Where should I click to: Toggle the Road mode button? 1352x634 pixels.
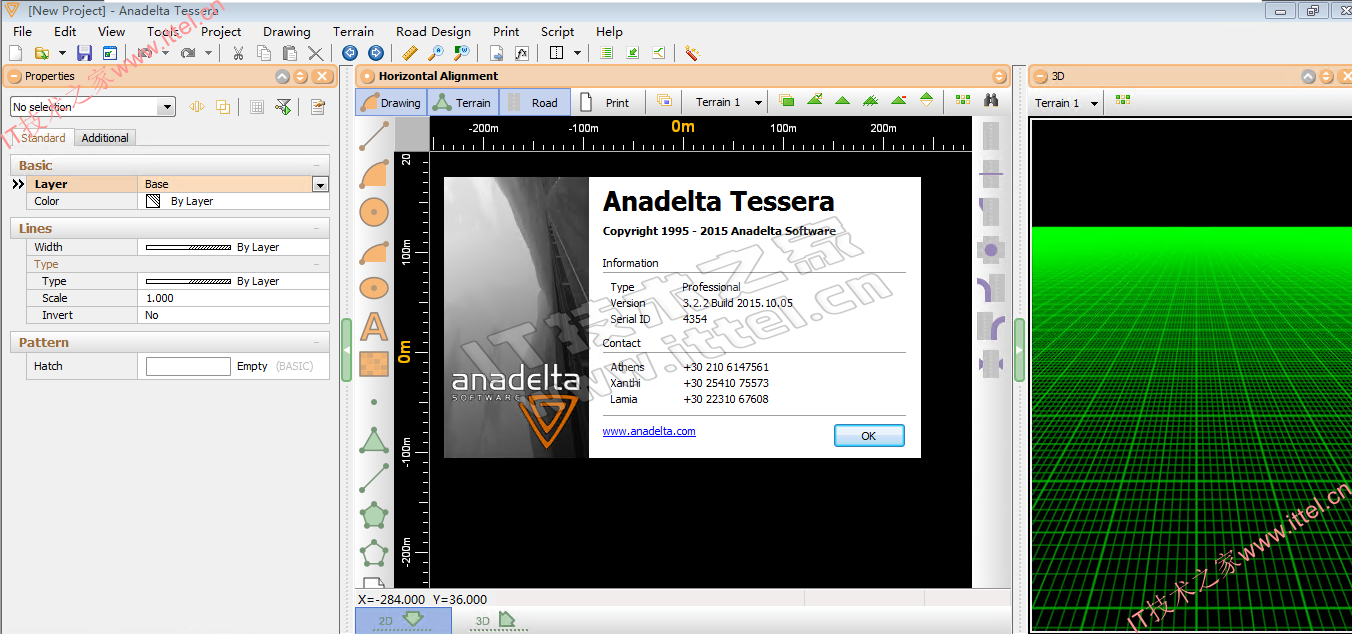pos(535,102)
